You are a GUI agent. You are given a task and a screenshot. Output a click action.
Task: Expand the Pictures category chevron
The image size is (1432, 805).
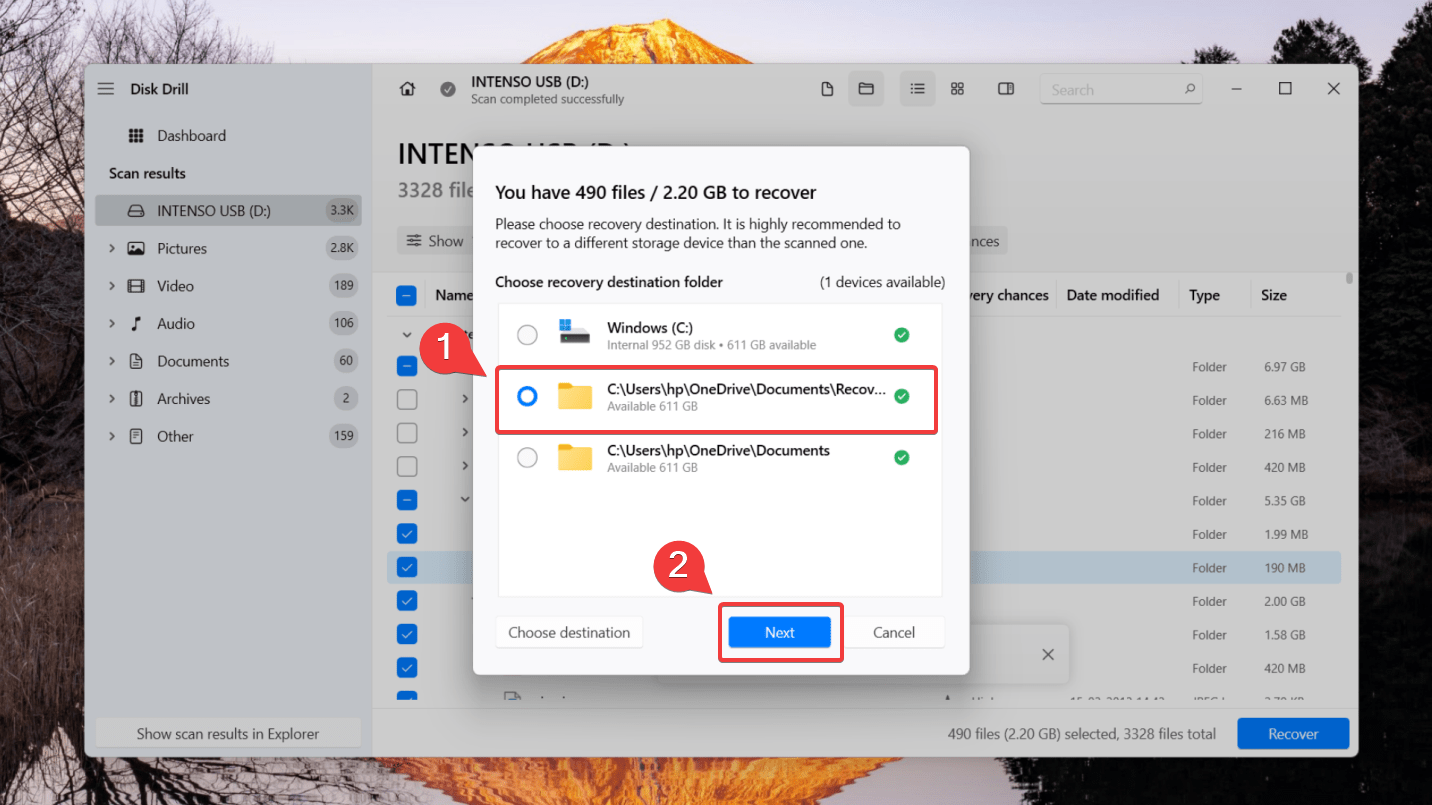tap(112, 248)
